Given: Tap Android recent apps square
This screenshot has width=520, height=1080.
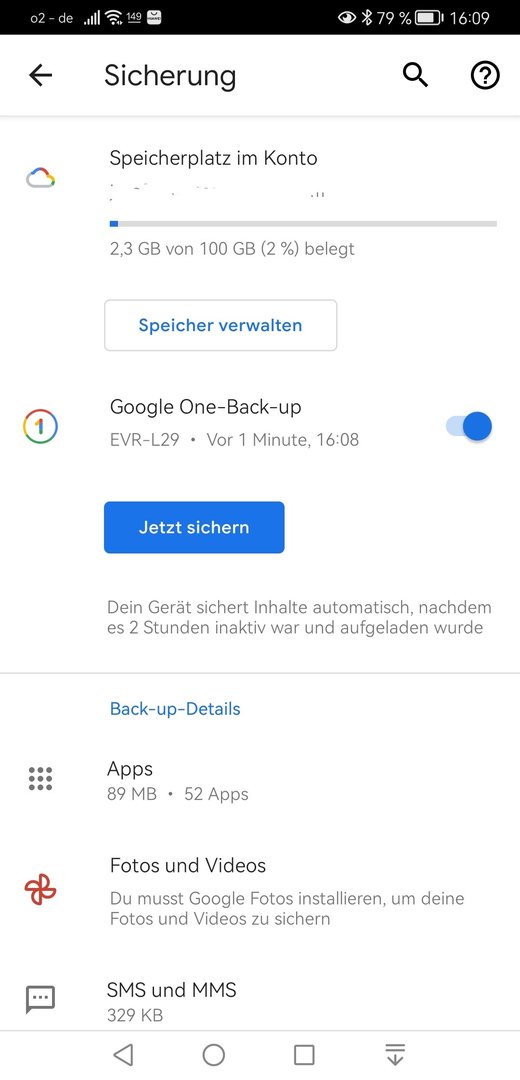Looking at the screenshot, I should pos(304,1055).
